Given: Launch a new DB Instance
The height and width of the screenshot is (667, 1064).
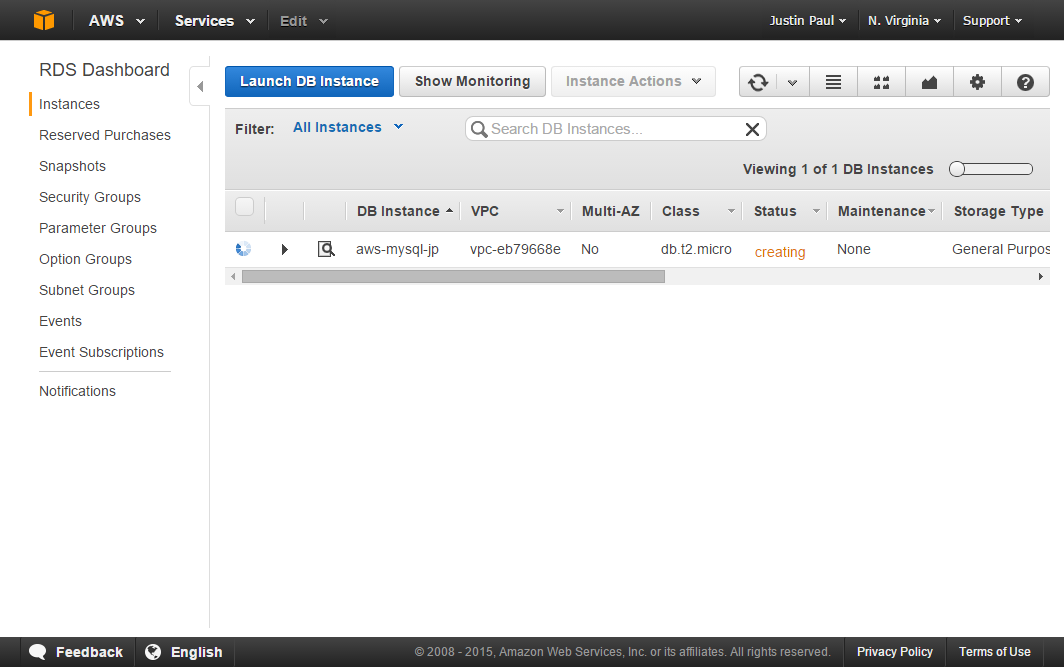Looking at the screenshot, I should pos(309,81).
